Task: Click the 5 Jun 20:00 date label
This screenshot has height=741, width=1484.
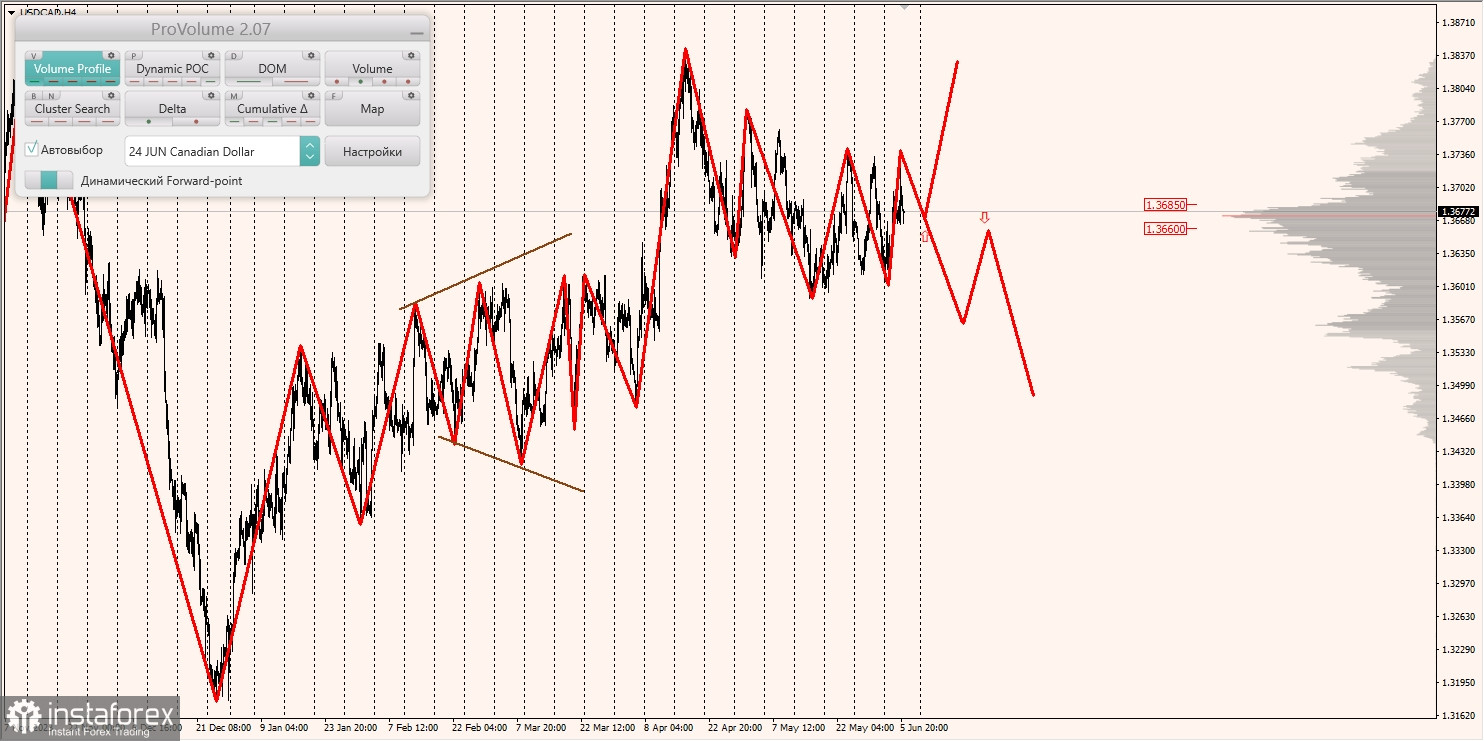Action: (x=924, y=728)
